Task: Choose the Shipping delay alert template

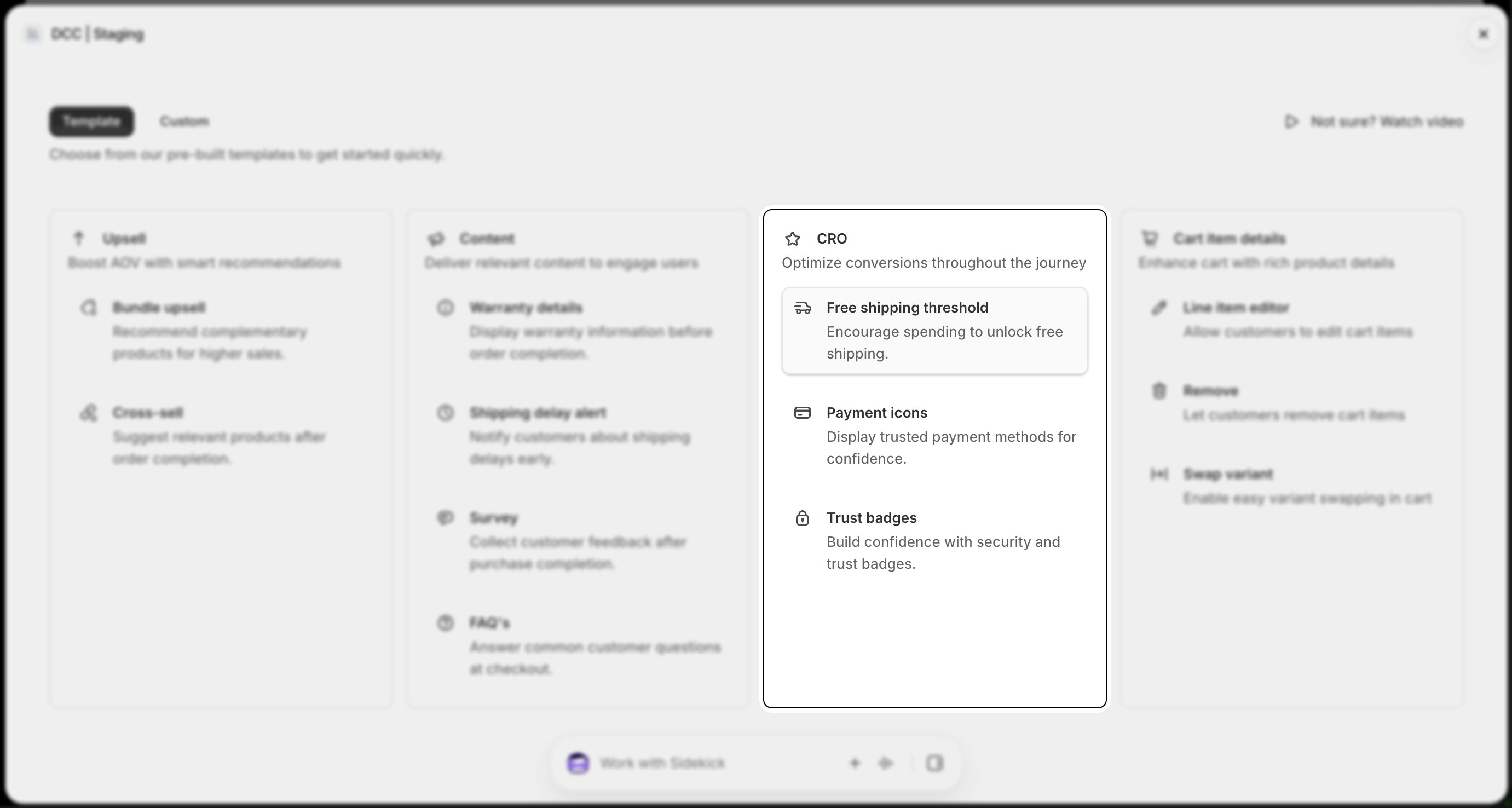Action: (x=578, y=435)
